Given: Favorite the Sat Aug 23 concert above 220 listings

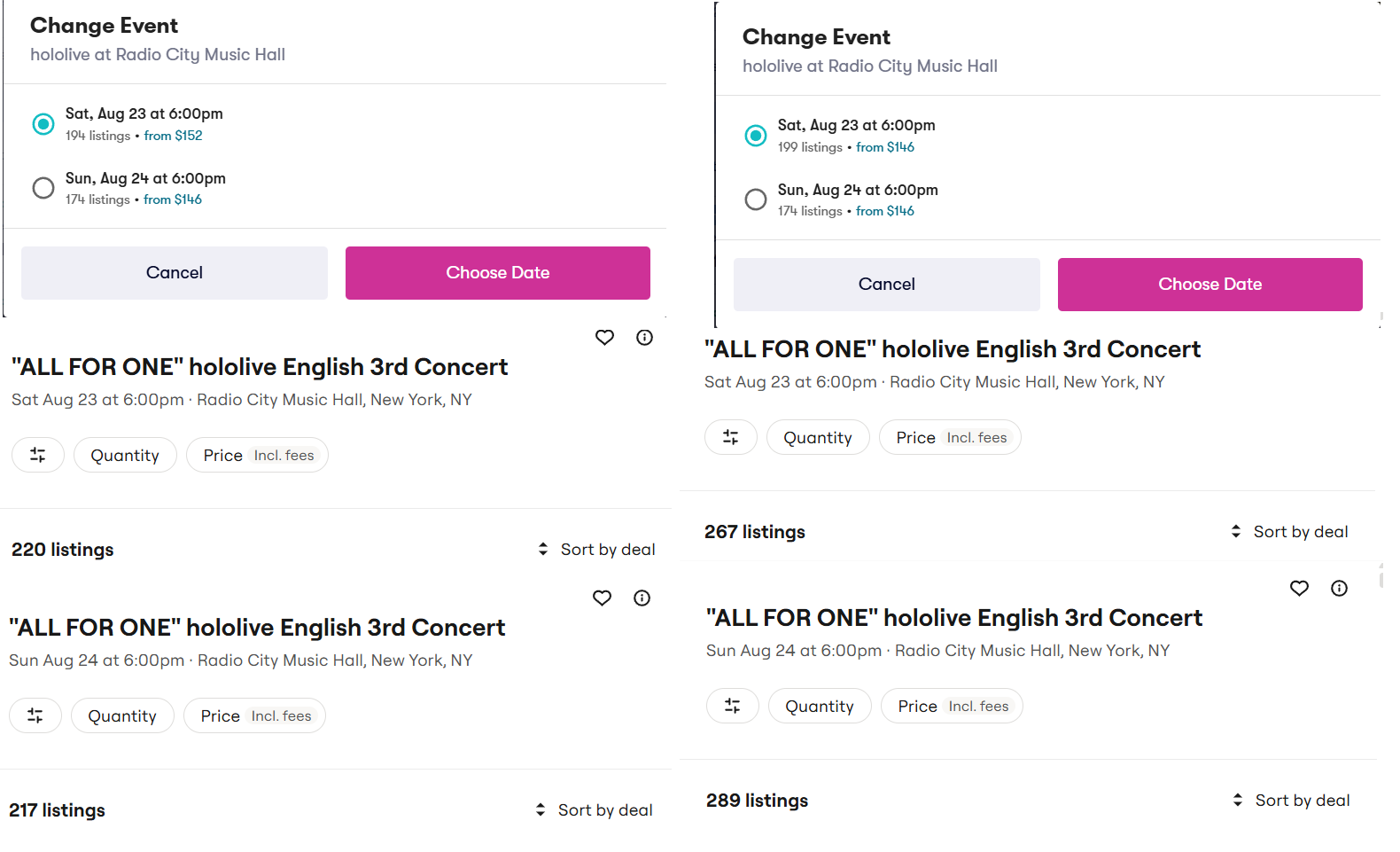Looking at the screenshot, I should [604, 337].
